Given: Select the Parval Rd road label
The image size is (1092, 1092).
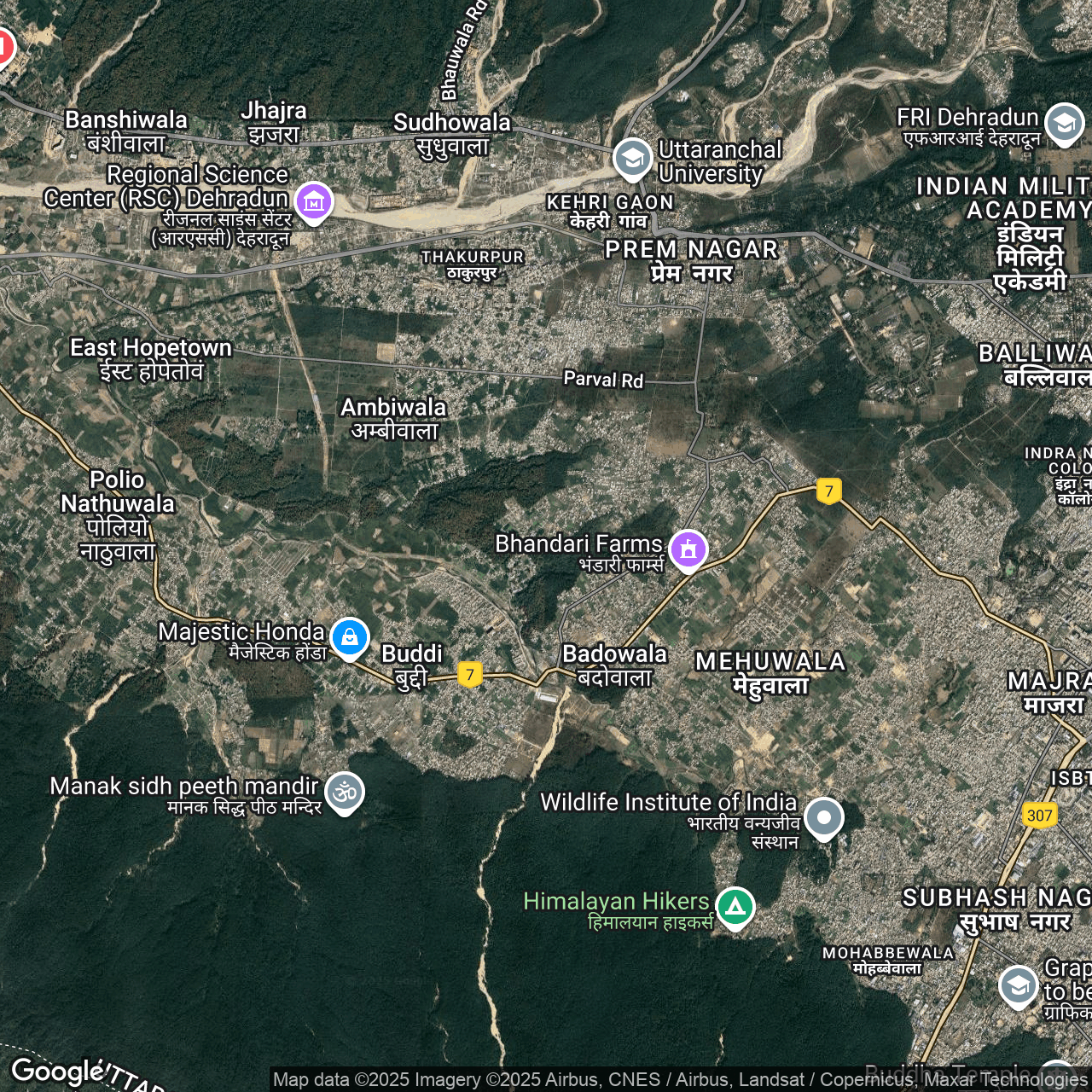Looking at the screenshot, I should pyautogui.click(x=603, y=380).
